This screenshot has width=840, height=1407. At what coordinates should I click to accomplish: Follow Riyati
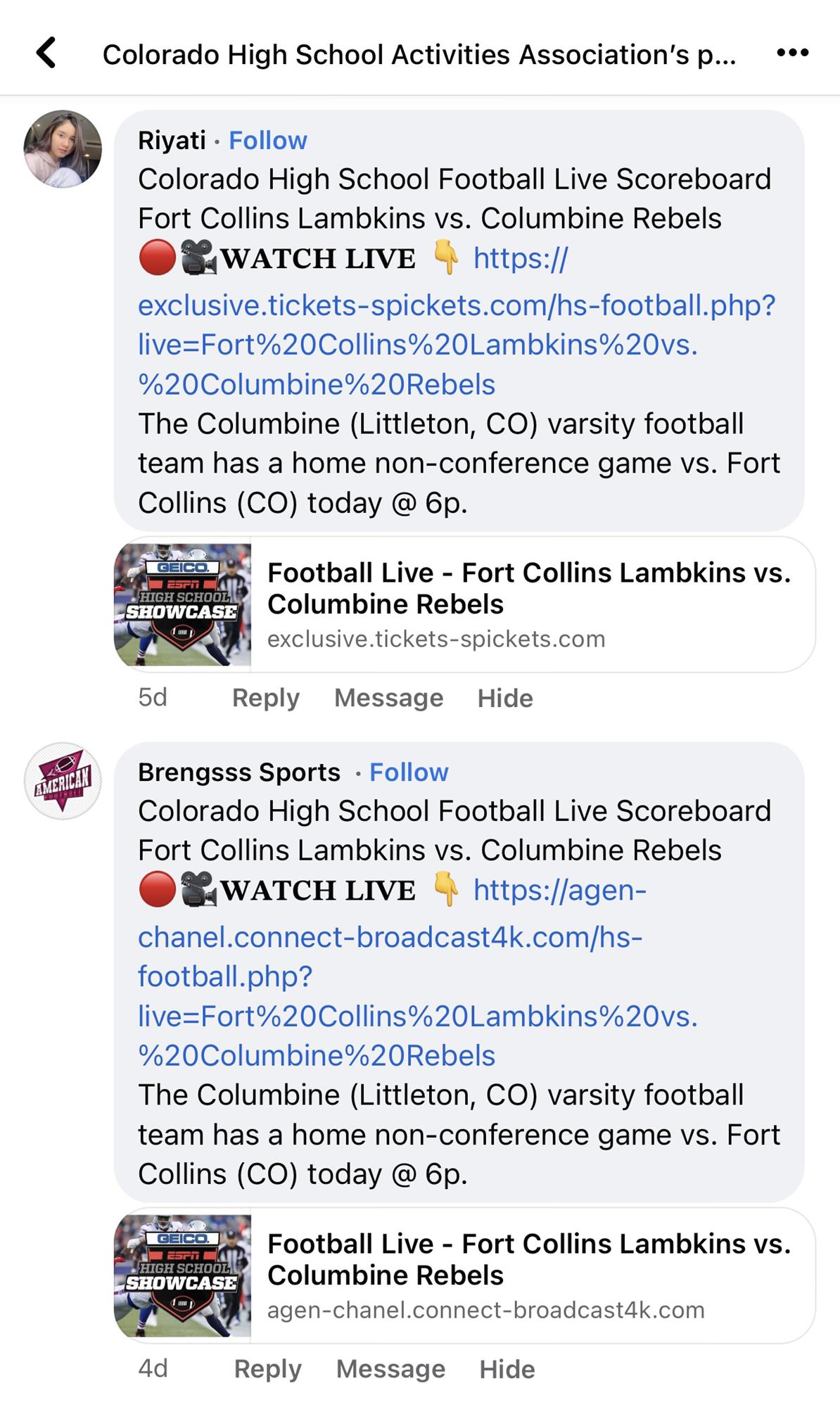coord(268,141)
